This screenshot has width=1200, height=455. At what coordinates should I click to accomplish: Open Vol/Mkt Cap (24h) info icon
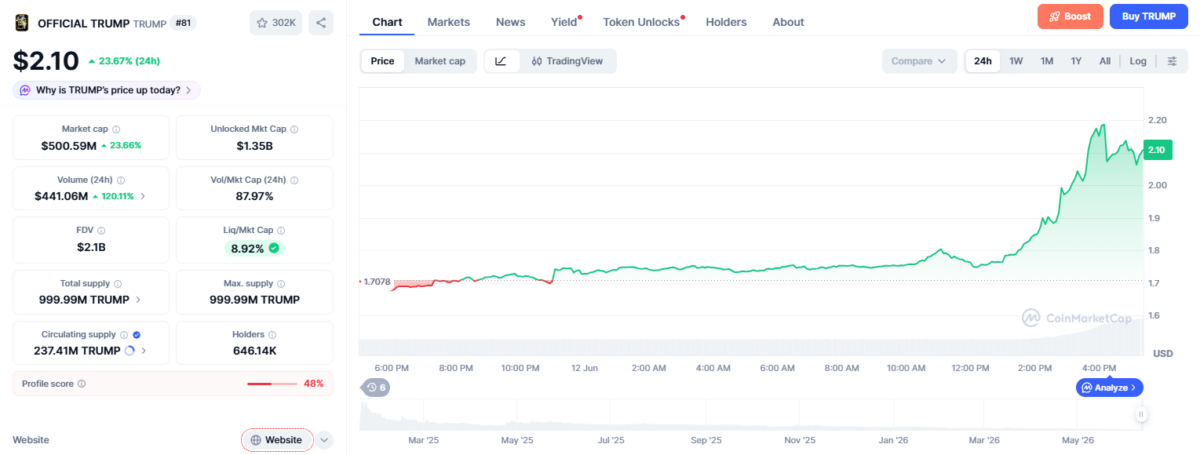click(294, 180)
